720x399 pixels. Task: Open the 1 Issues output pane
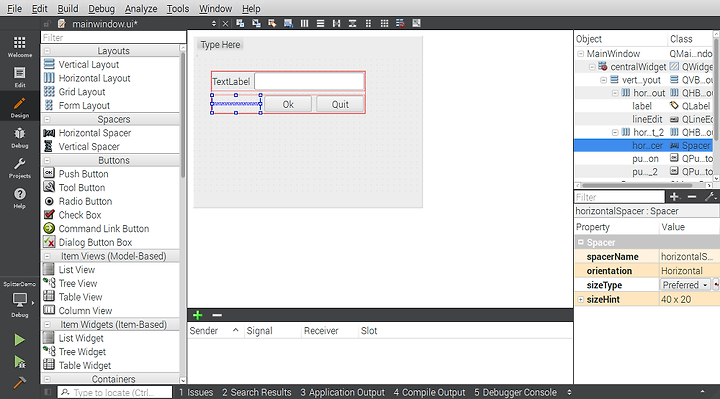click(196, 393)
